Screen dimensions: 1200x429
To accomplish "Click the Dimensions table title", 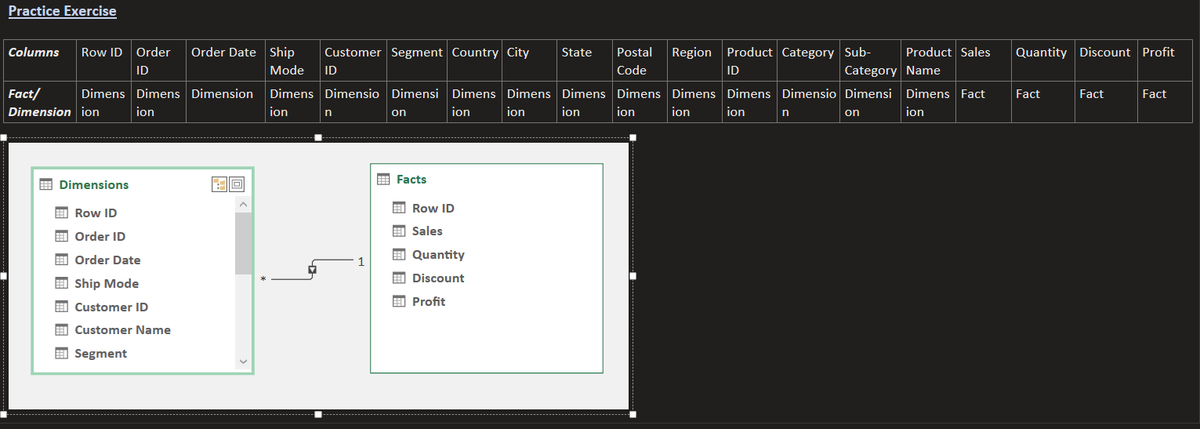I will [x=94, y=185].
